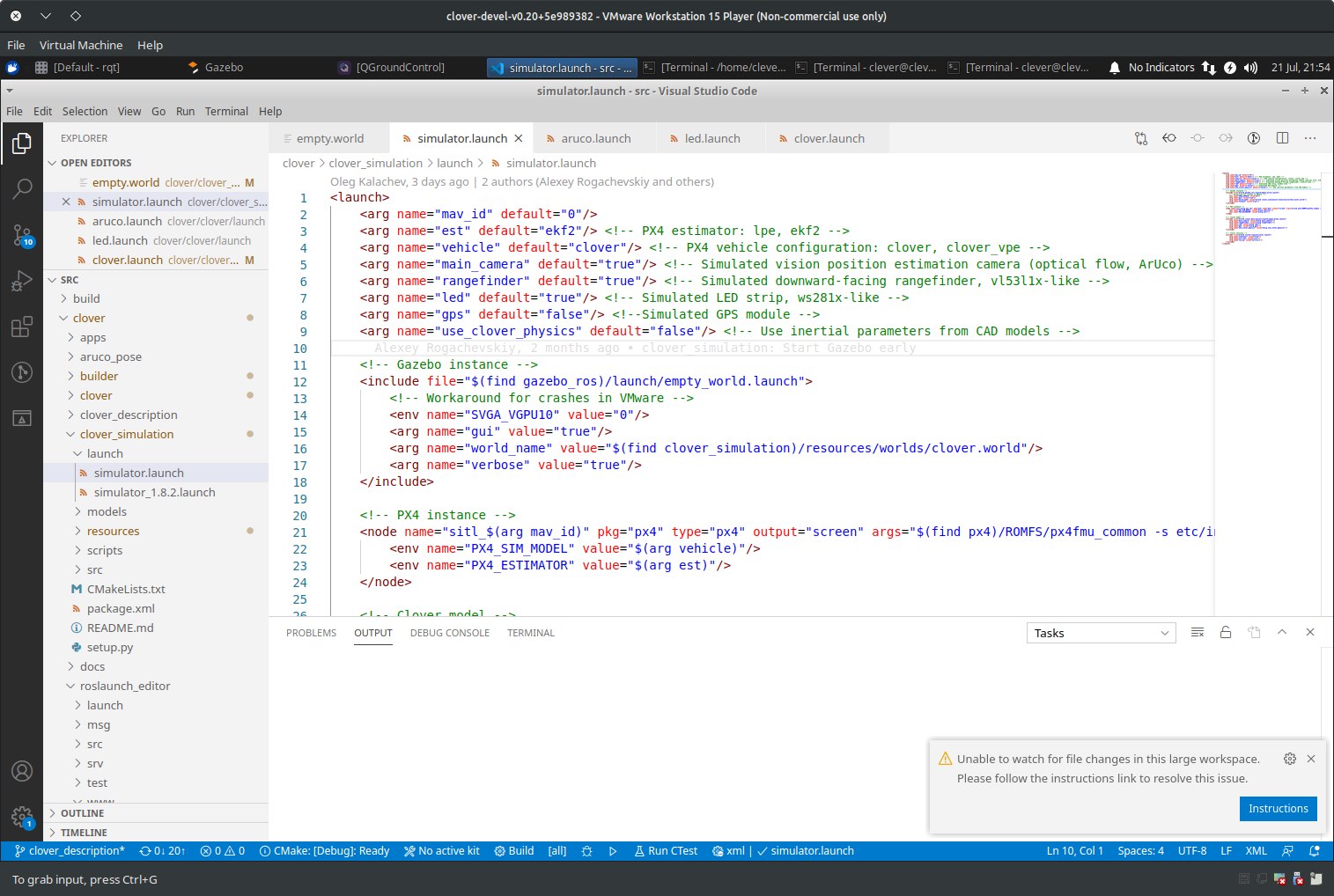The width and height of the screenshot is (1334, 896).
Task: Click the Instructions button in the notification
Action: coord(1278,808)
